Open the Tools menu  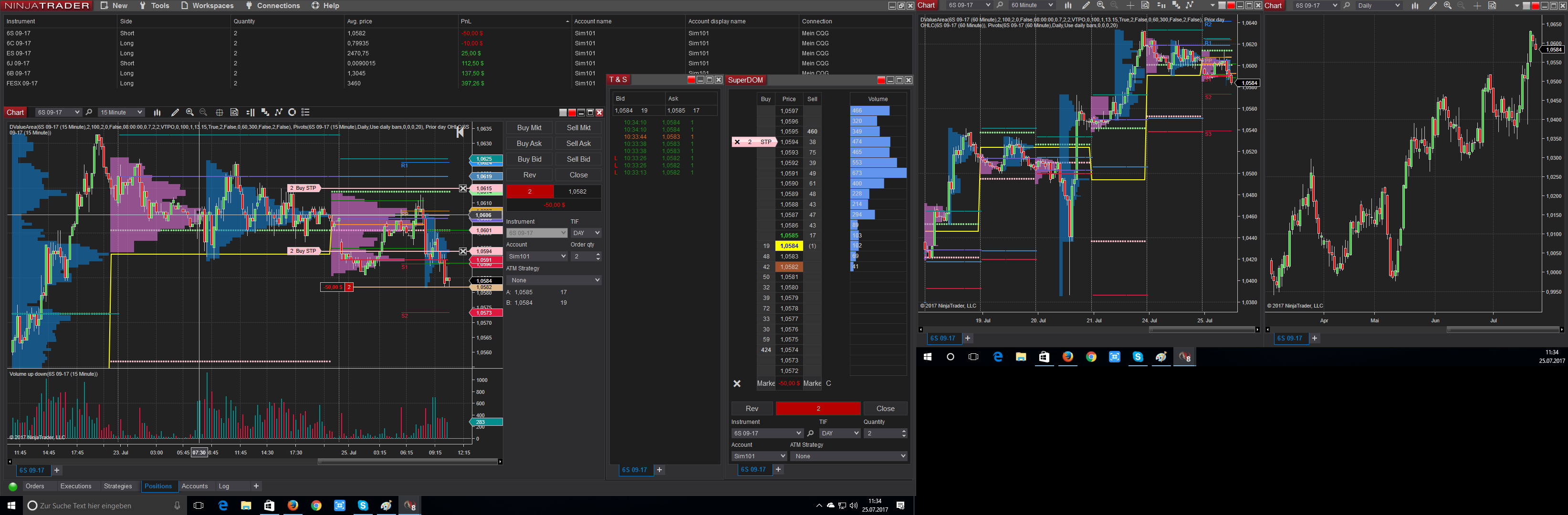pyautogui.click(x=154, y=5)
